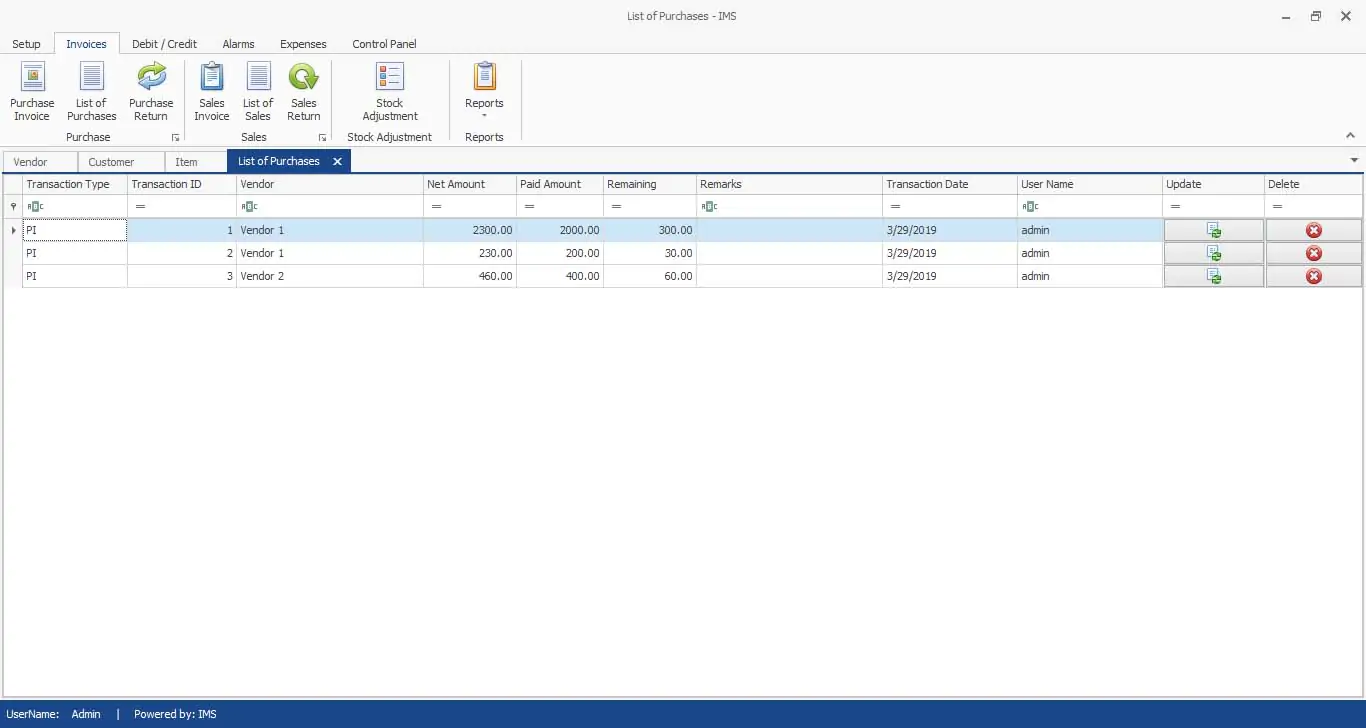Switch to the Debit / Credit ribbon tab
Screen dimensions: 1366x728
pos(164,44)
